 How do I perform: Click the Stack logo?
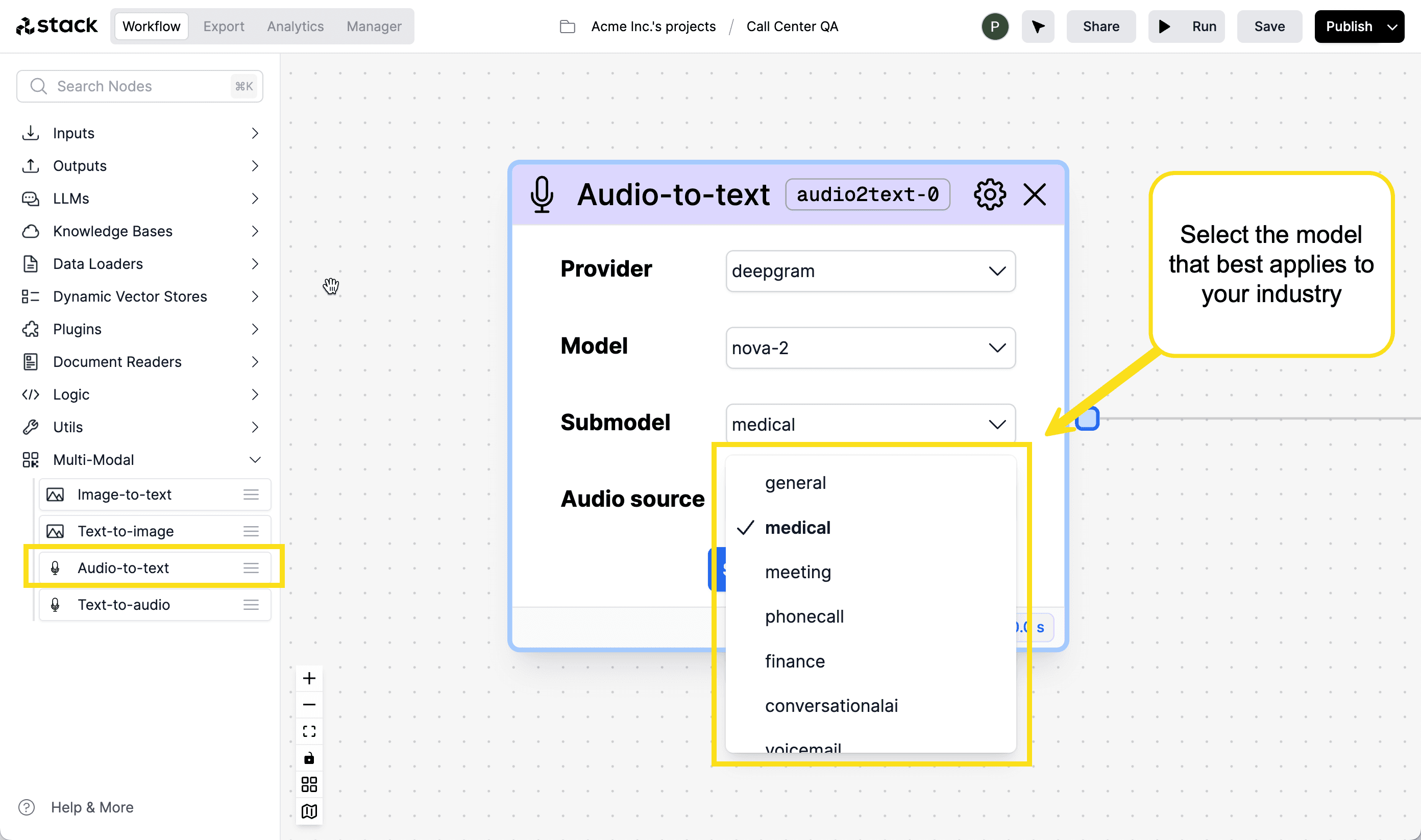pos(57,26)
